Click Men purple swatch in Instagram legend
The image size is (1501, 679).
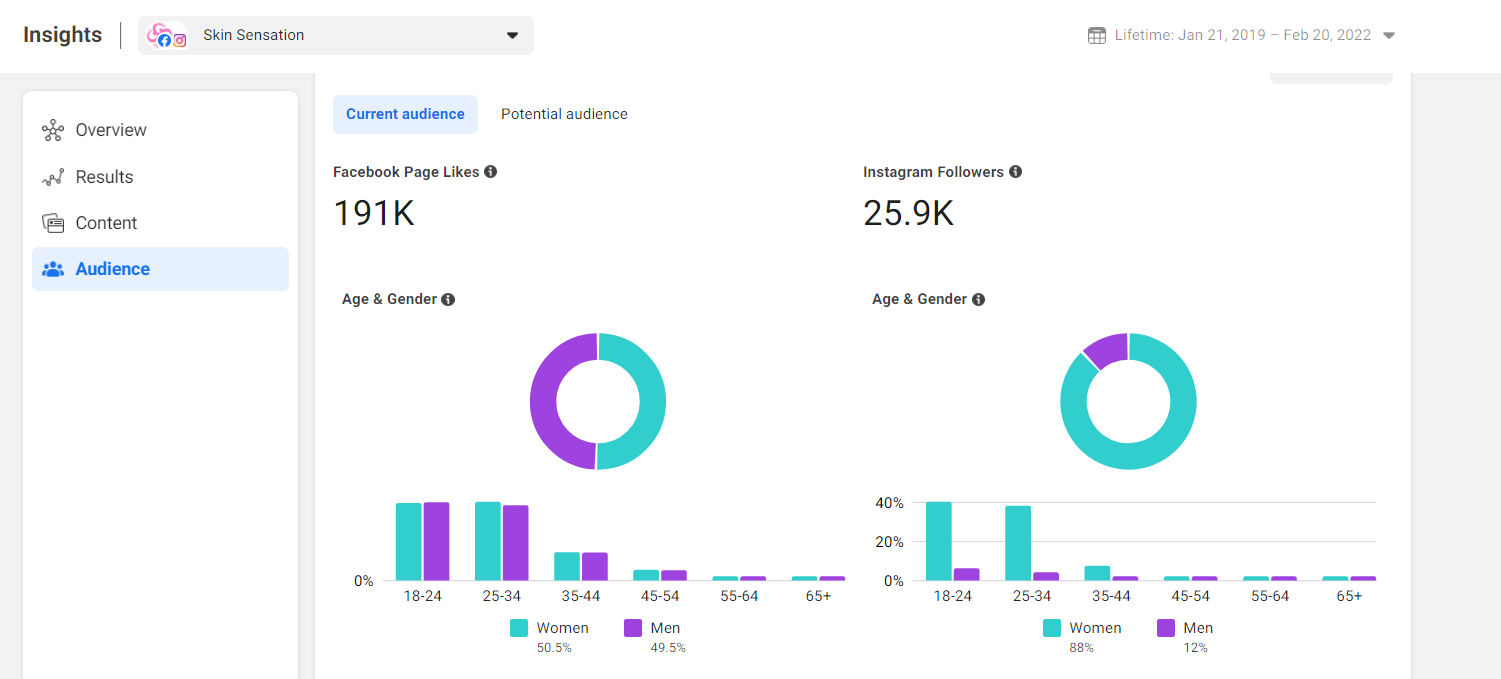point(1166,628)
